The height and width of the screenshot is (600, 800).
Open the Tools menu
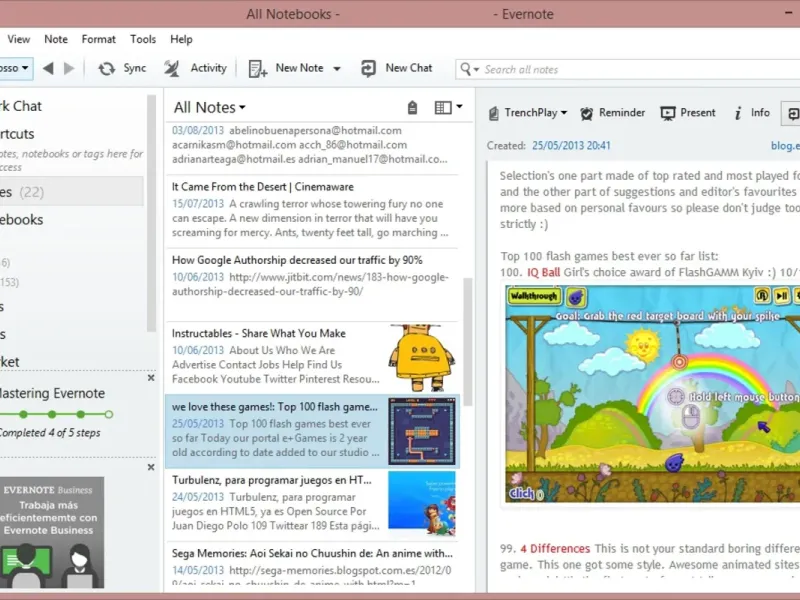coord(143,39)
